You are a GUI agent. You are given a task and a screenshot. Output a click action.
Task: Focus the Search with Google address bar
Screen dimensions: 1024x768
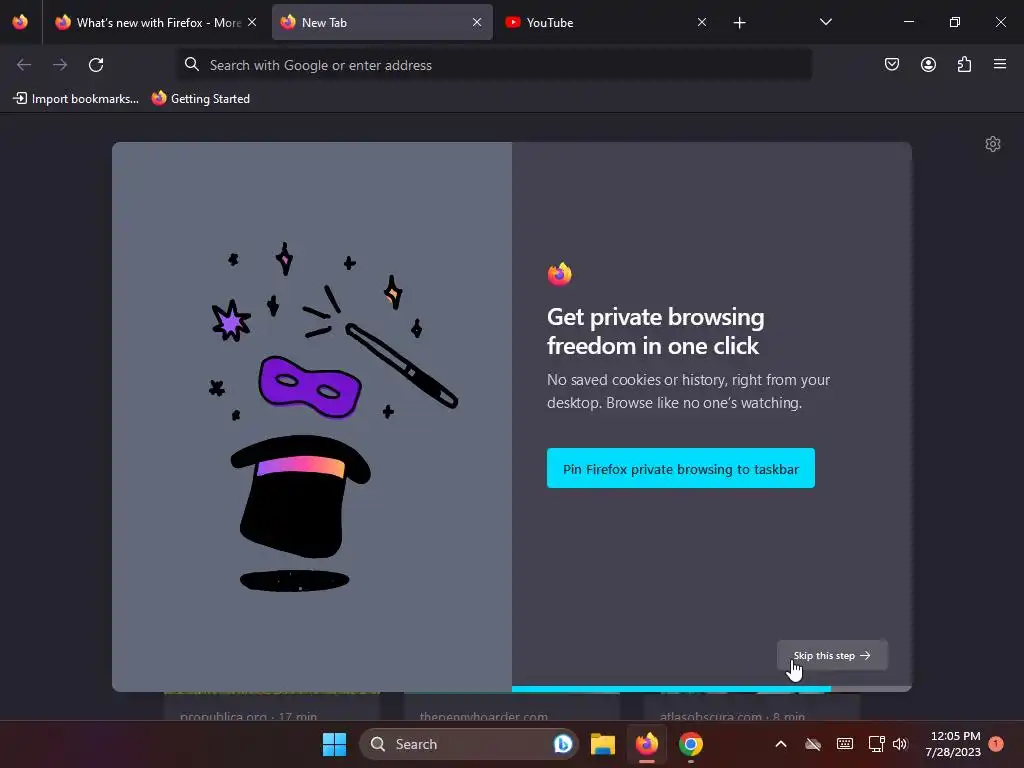click(x=494, y=65)
